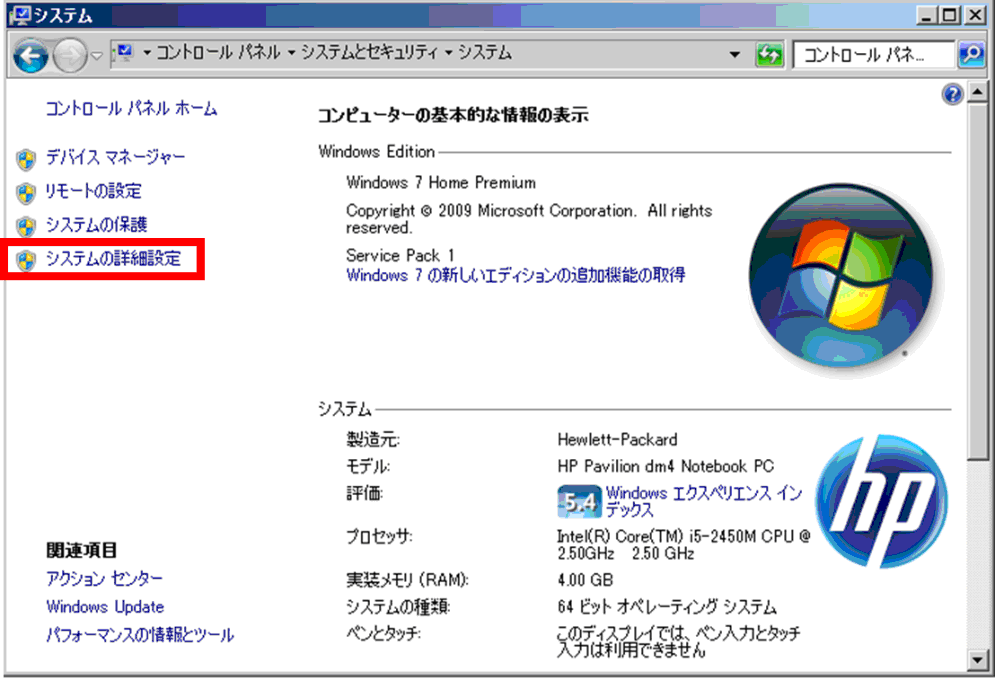Open システムの保護 link
The image size is (995, 680).
(96, 225)
